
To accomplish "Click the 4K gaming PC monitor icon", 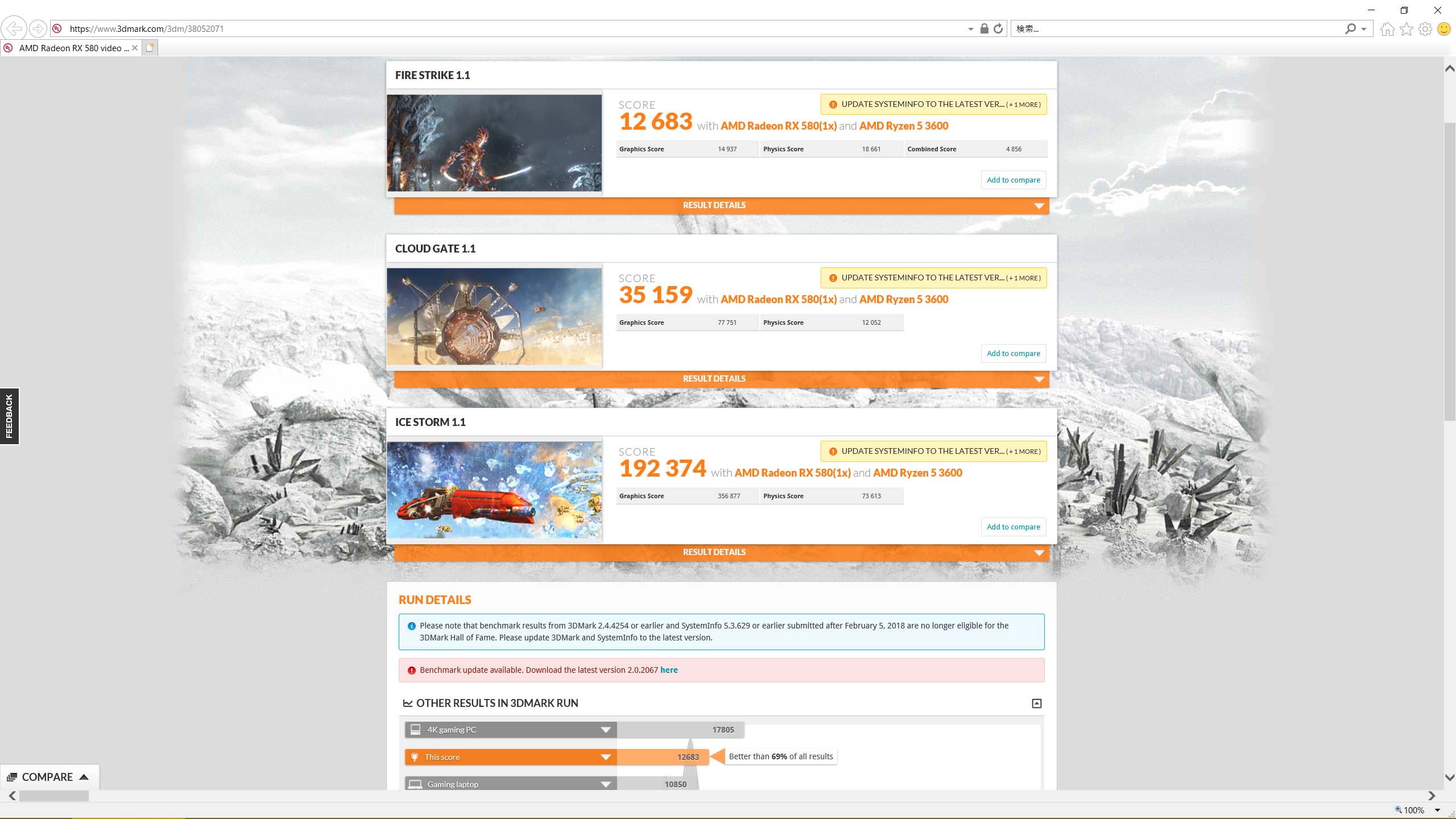I will 416,730.
